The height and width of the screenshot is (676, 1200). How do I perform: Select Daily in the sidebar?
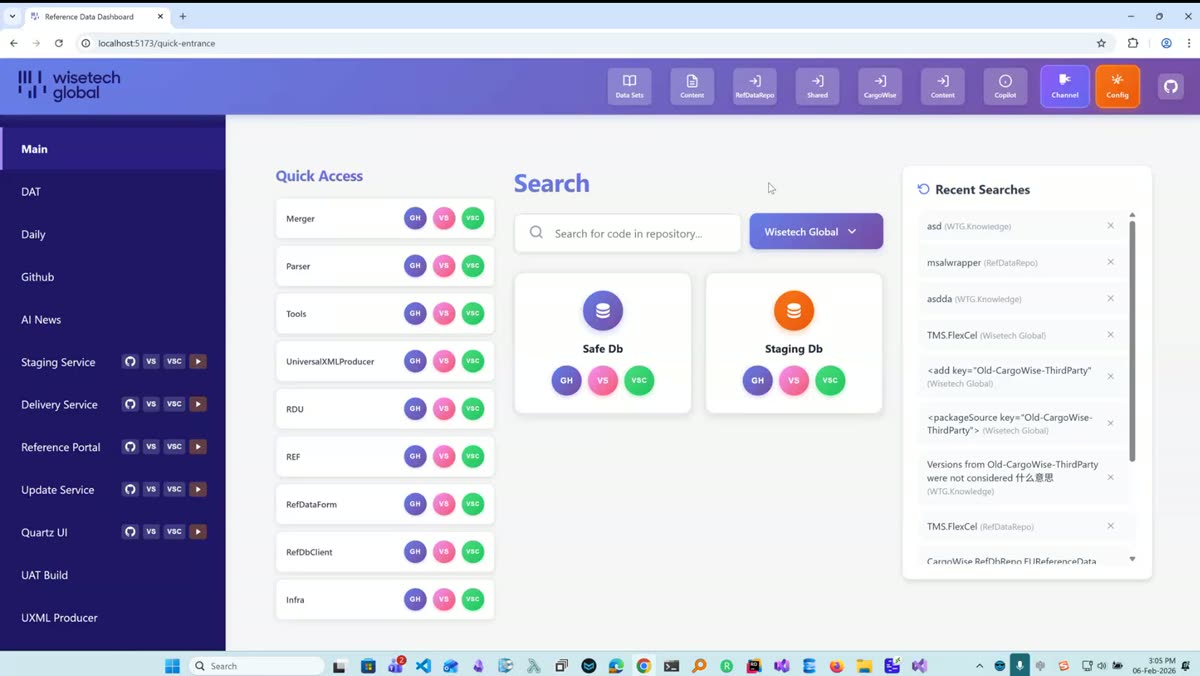coord(113,234)
